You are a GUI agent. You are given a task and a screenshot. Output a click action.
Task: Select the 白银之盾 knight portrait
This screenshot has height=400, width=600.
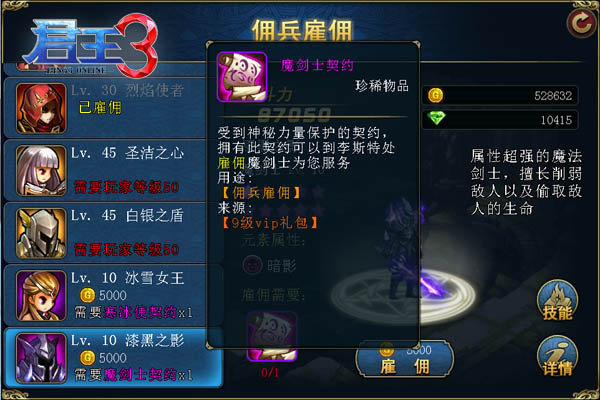[41, 233]
